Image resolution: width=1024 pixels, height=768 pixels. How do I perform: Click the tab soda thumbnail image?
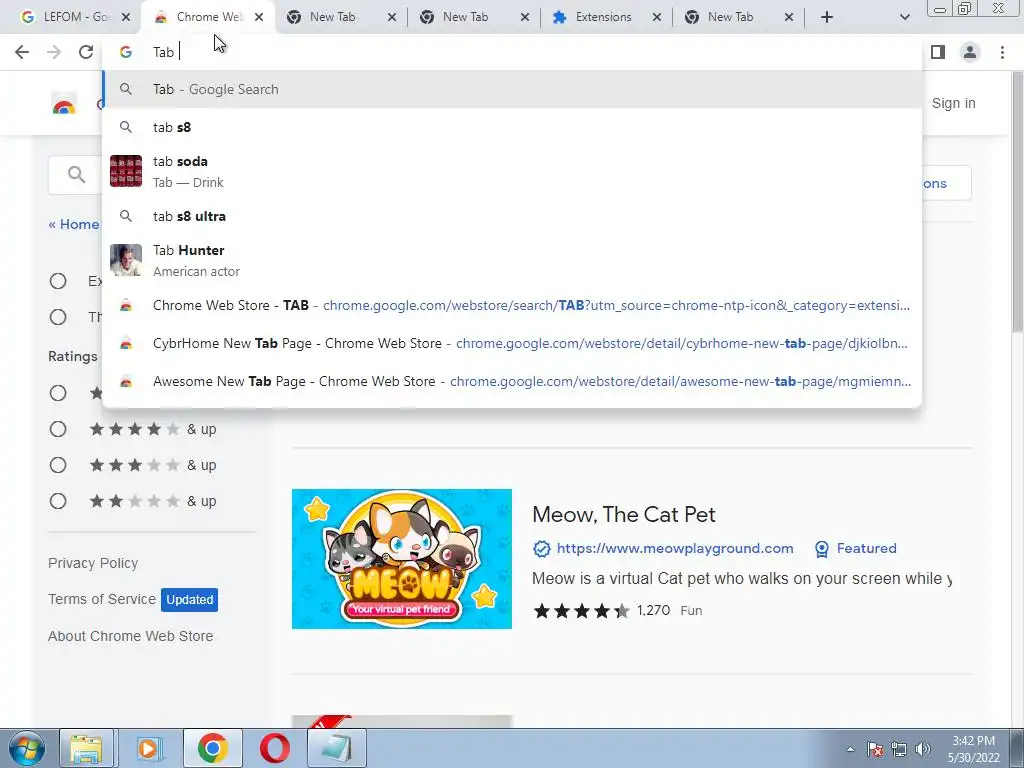click(126, 171)
